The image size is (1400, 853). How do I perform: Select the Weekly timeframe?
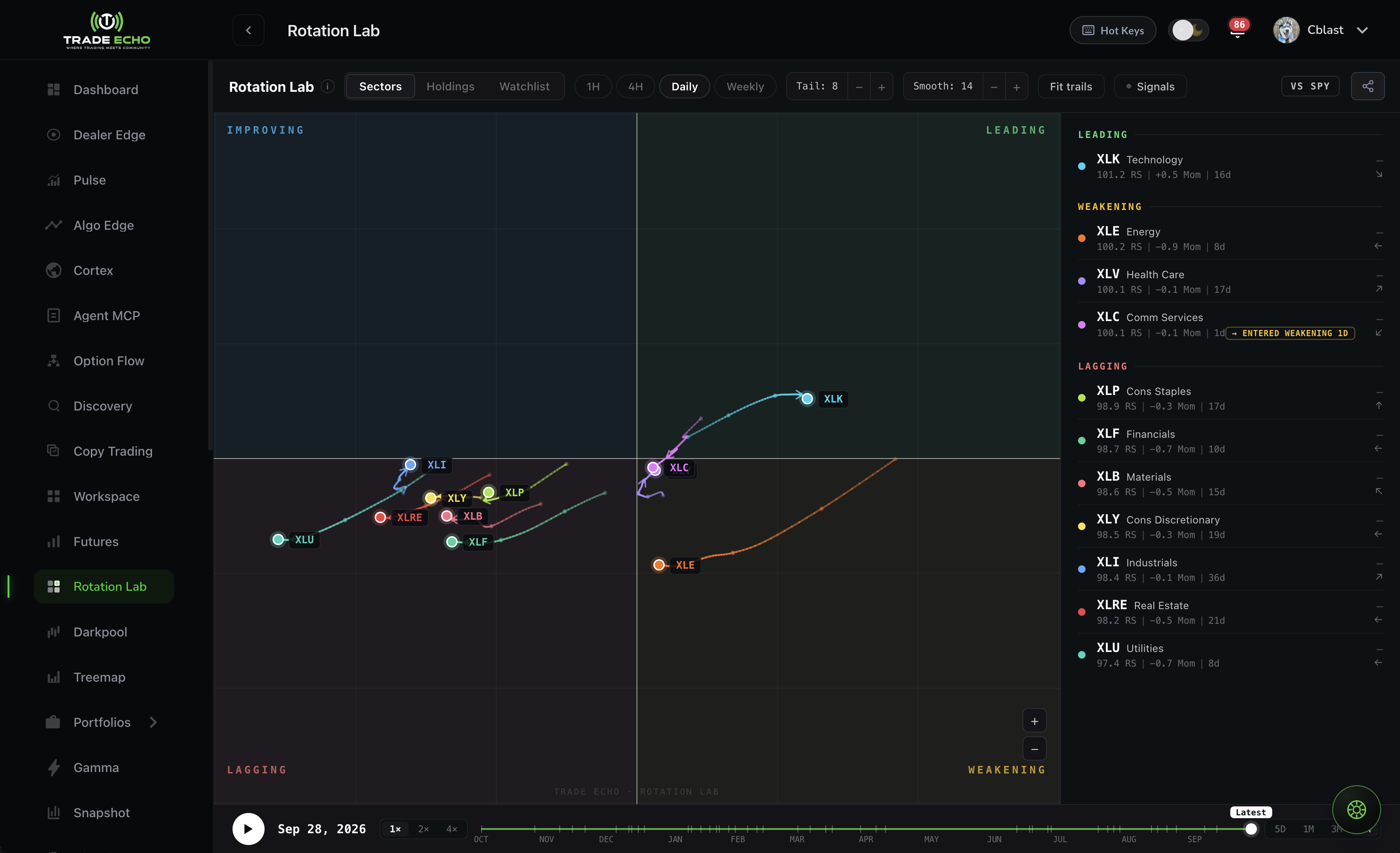[x=745, y=86]
